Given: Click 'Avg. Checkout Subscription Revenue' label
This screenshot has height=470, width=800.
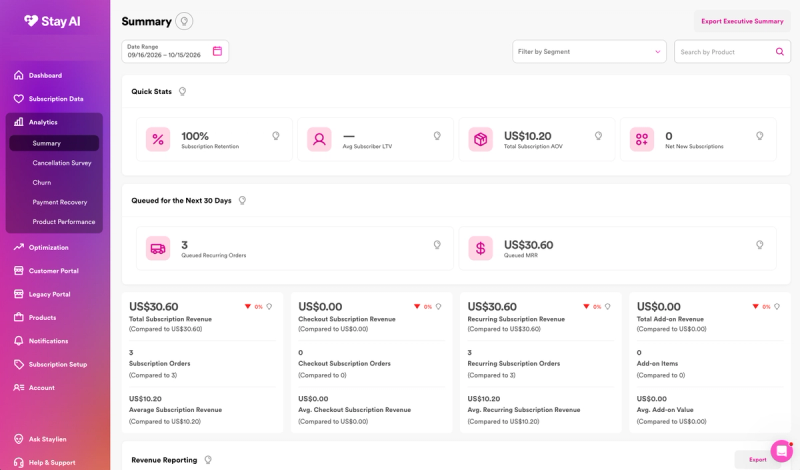Looking at the screenshot, I should tap(355, 410).
